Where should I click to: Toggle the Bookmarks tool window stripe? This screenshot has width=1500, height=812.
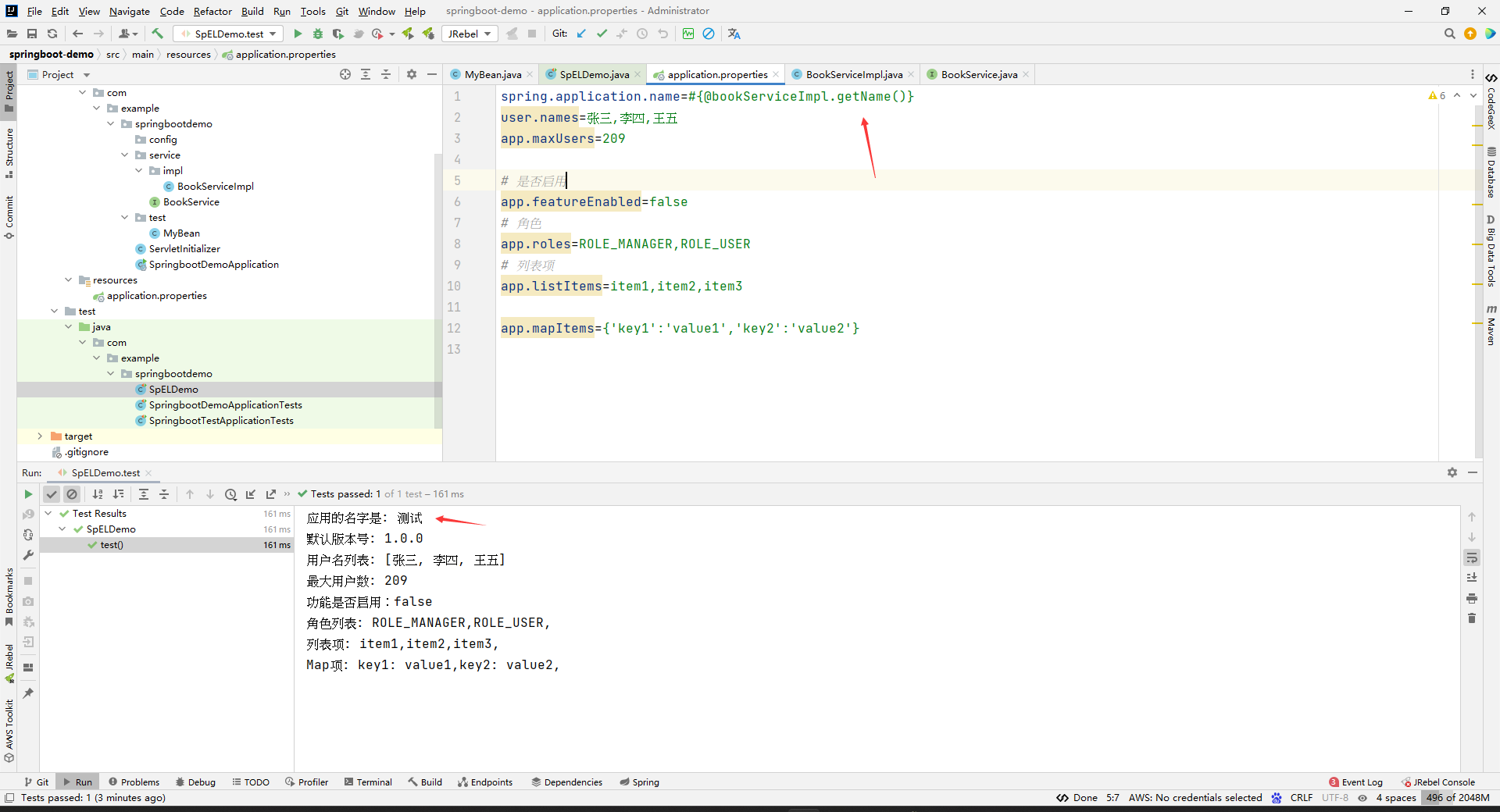(x=9, y=597)
